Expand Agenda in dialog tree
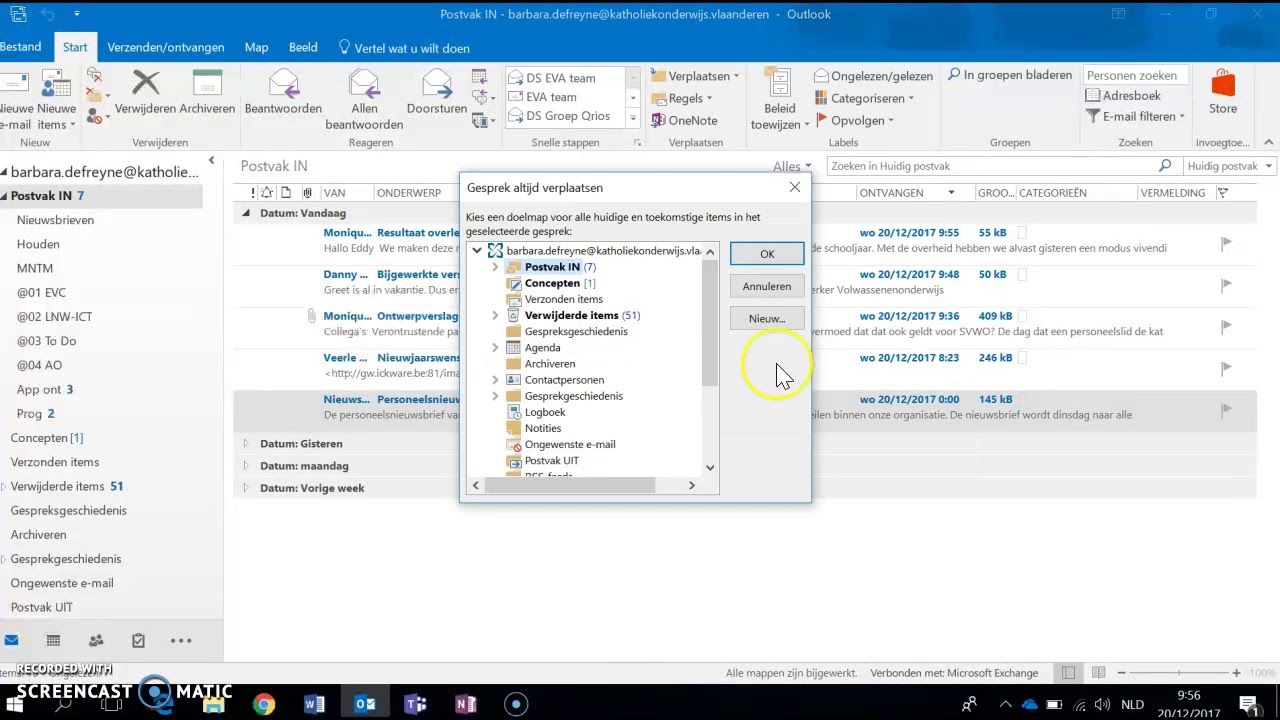 click(x=495, y=348)
